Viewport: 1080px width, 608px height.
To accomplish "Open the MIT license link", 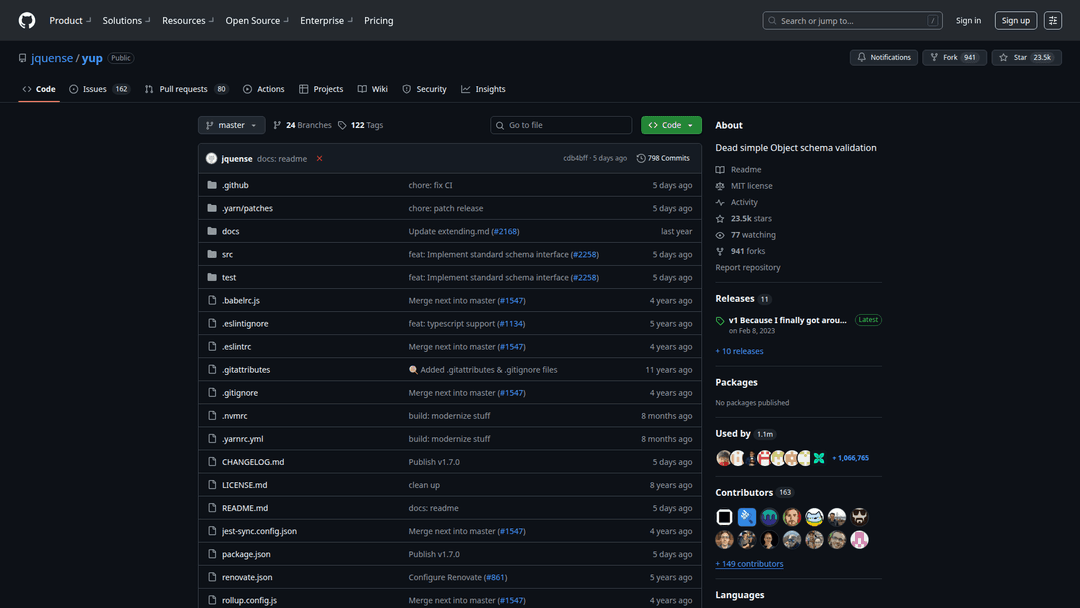I will tap(751, 186).
